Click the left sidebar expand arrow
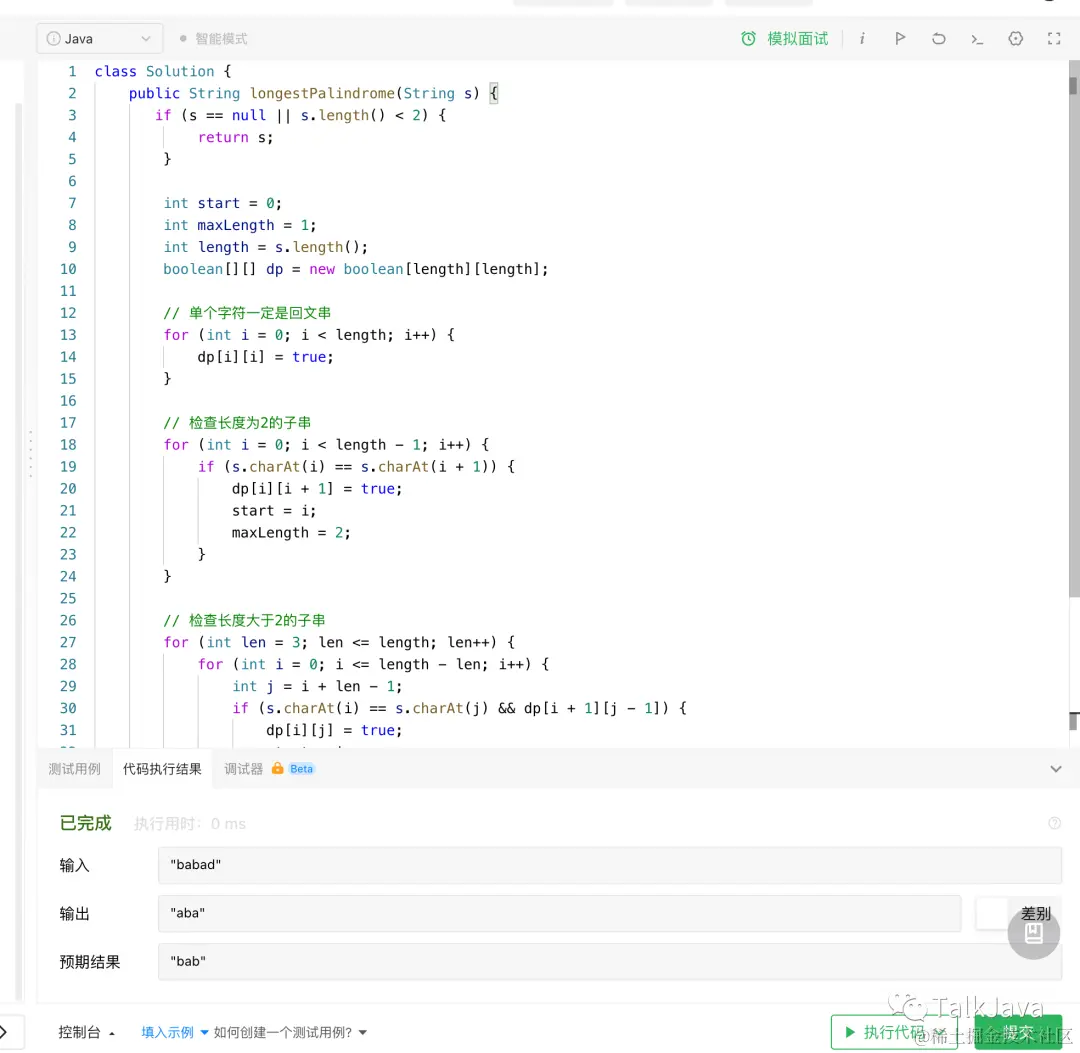This screenshot has height=1053, width=1080. 4,1032
